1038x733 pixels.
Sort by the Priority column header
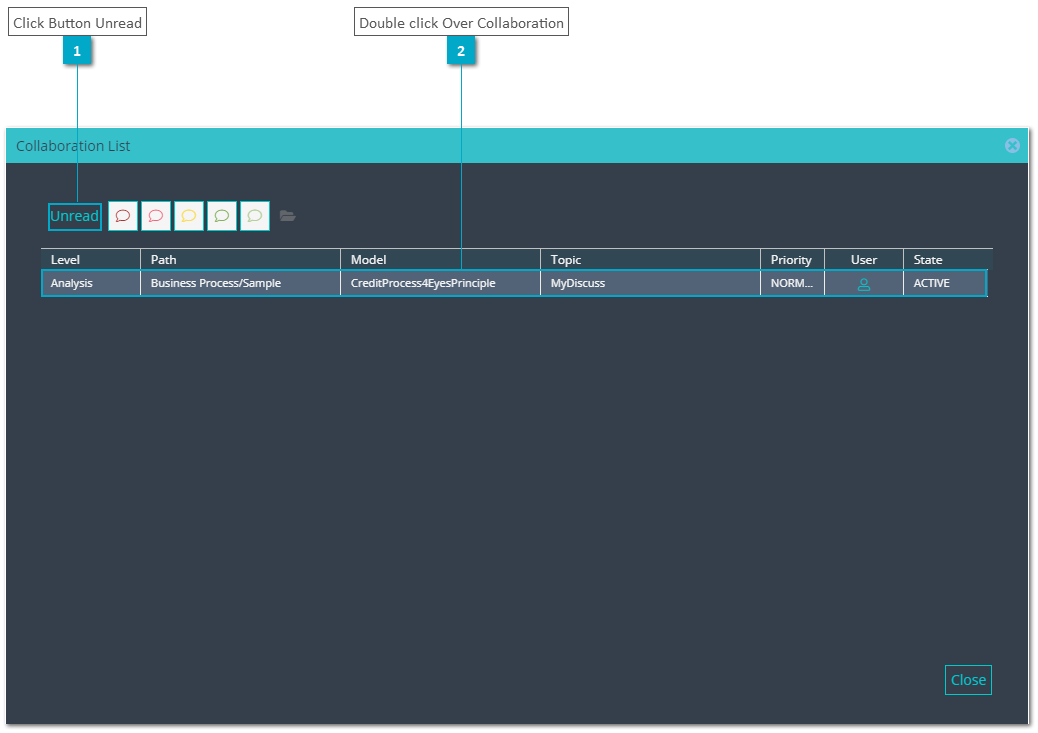click(792, 260)
